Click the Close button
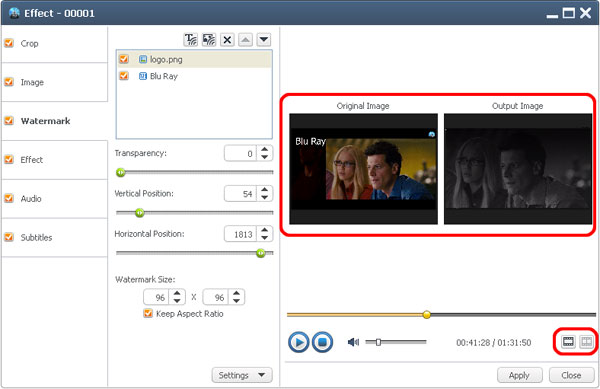600x389 pixels. coord(571,375)
